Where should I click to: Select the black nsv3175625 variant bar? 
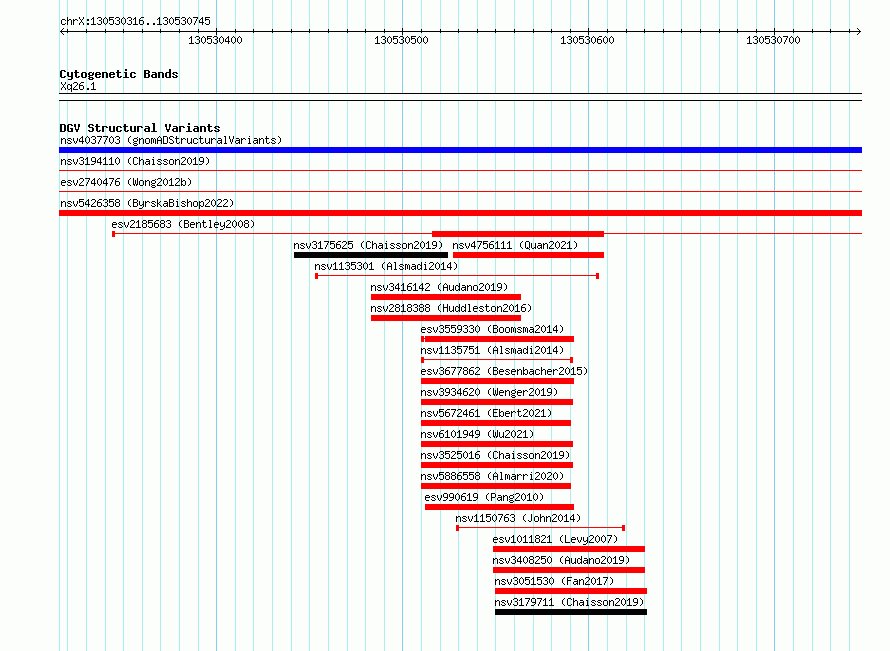pyautogui.click(x=371, y=255)
